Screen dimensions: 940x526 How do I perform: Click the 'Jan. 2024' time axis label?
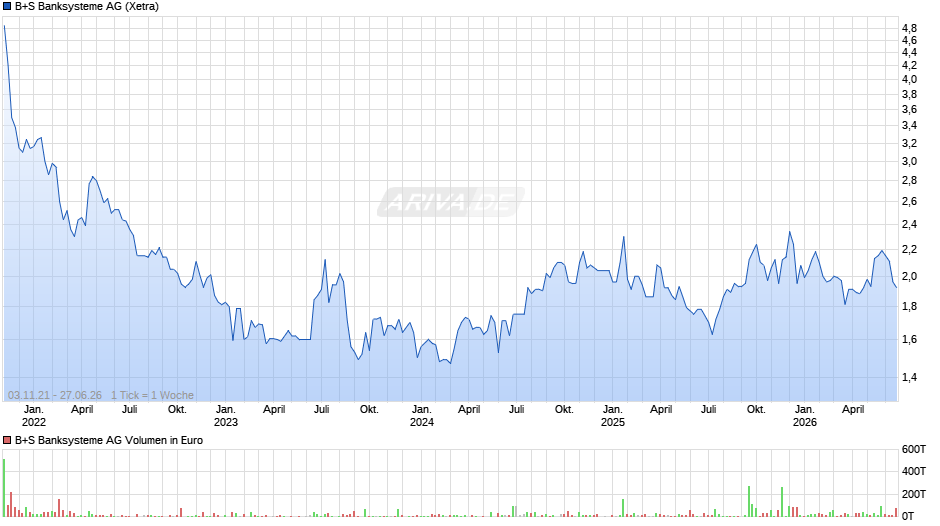coord(421,416)
